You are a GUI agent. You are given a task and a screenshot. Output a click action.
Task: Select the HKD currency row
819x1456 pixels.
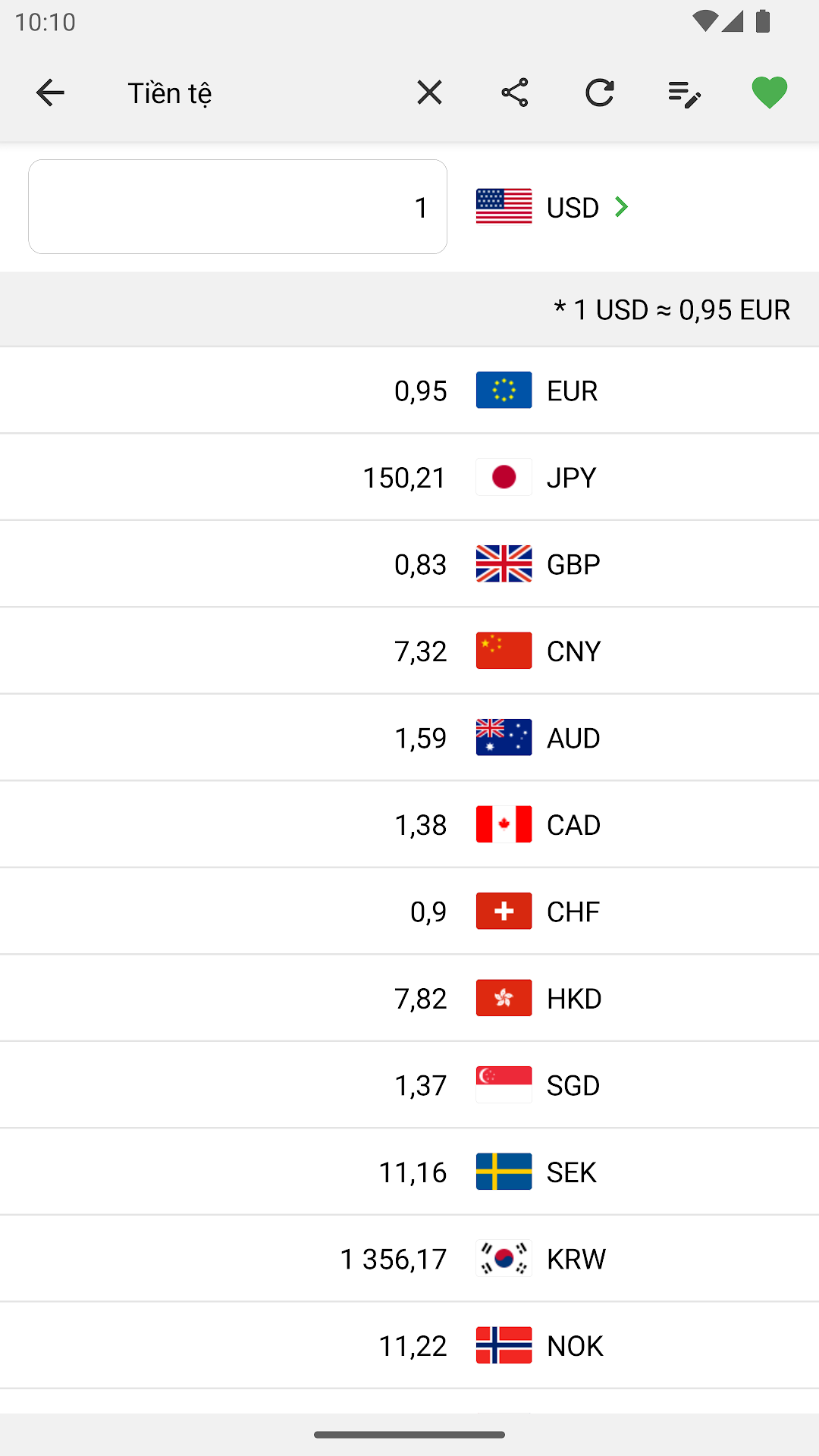[409, 999]
